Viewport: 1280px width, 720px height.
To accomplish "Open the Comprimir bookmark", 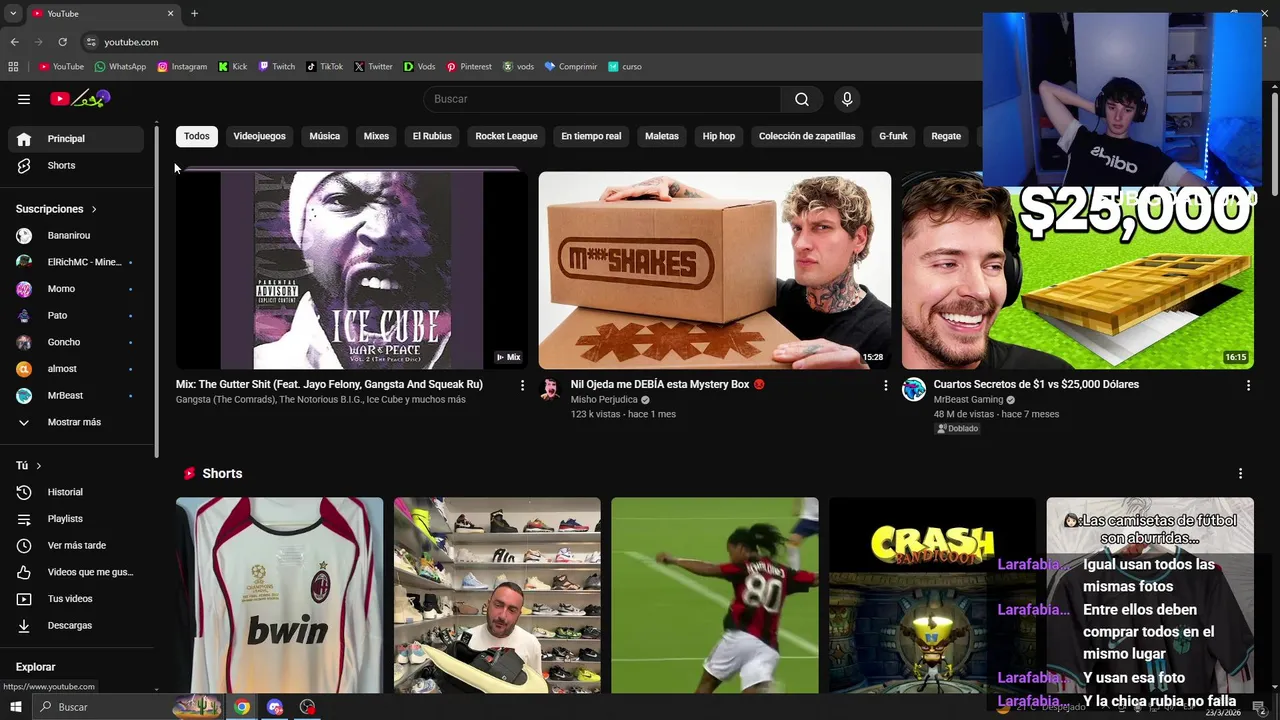I will point(571,67).
